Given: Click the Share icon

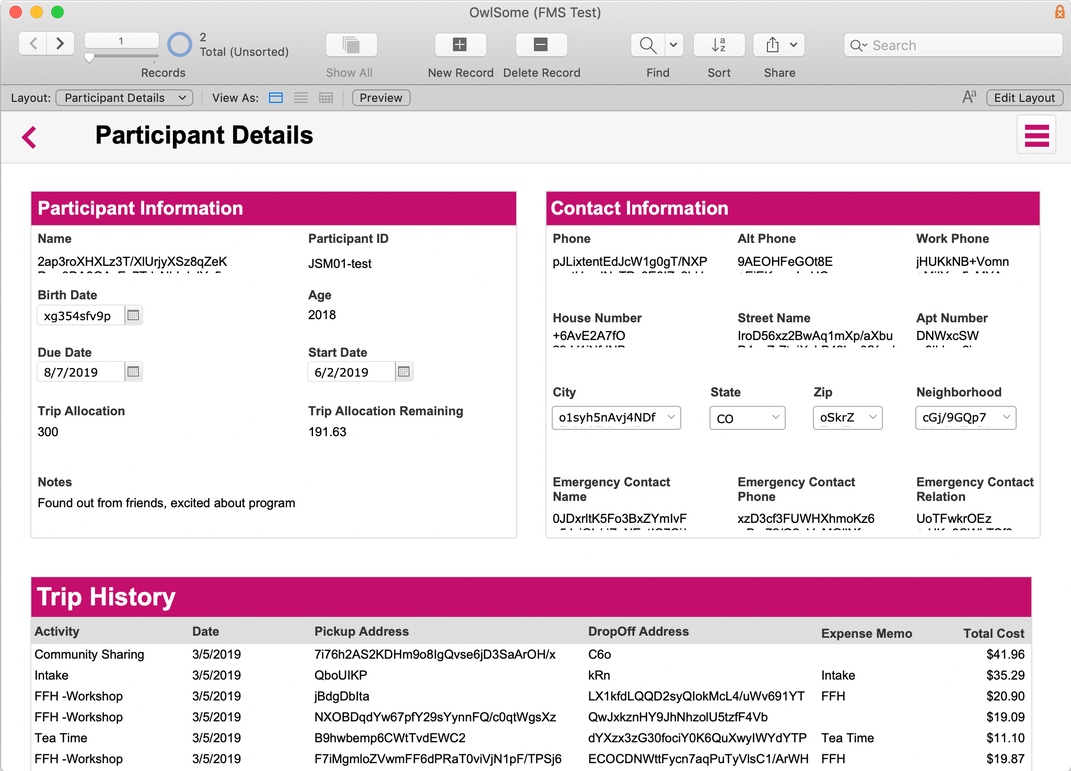Looking at the screenshot, I should pyautogui.click(x=772, y=45).
